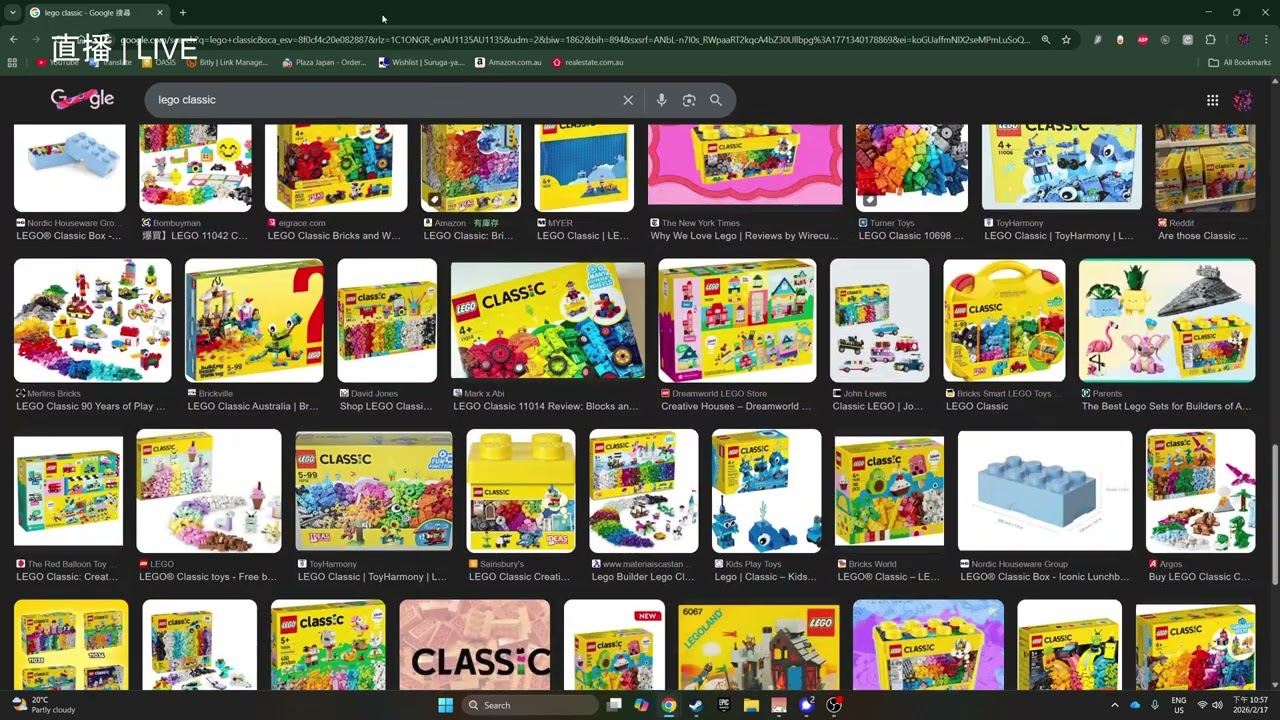Launch Copilot from the taskbar
1280x720 pixels.
tap(641, 705)
